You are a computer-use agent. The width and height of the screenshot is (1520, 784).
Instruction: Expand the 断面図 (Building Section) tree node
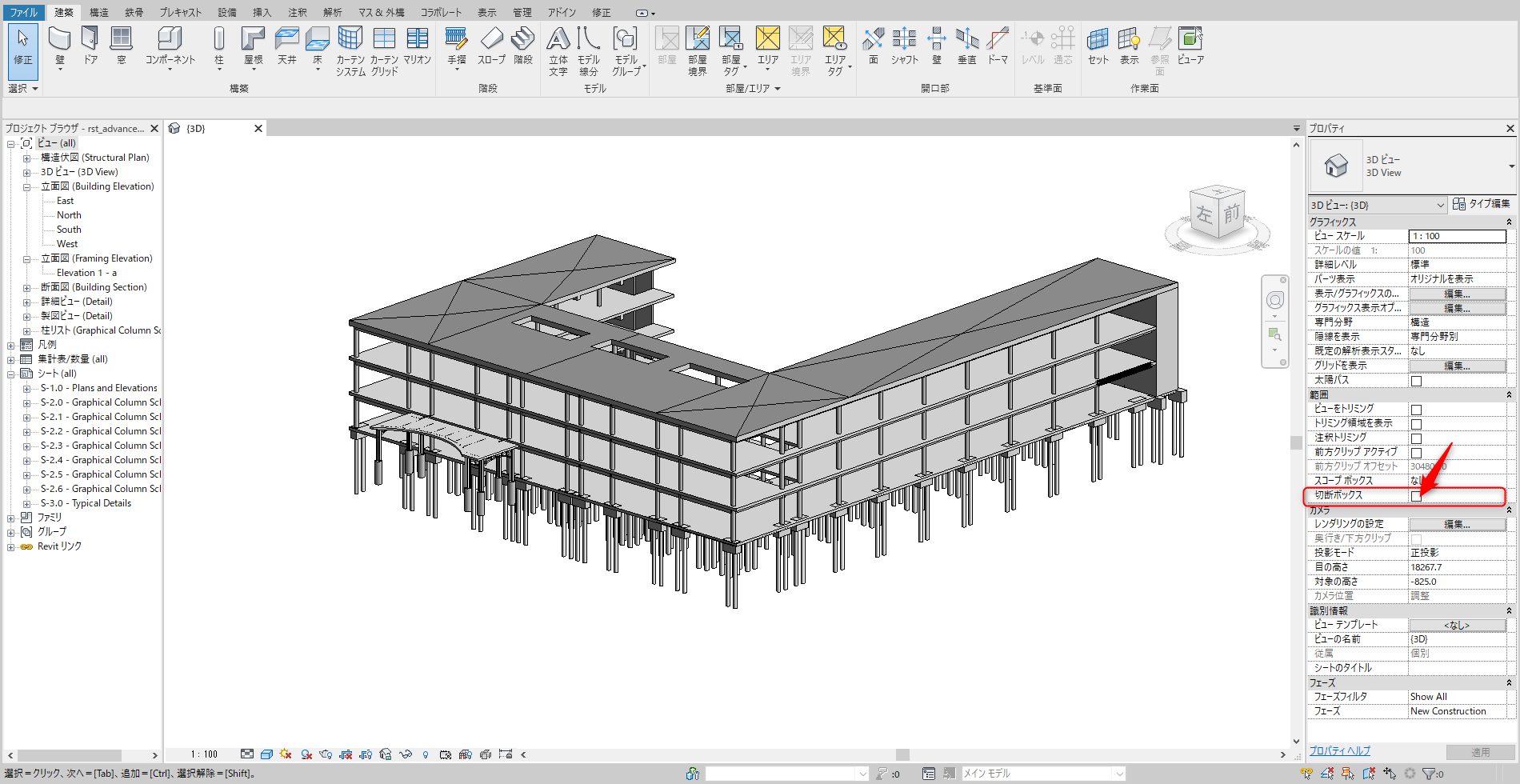26,288
